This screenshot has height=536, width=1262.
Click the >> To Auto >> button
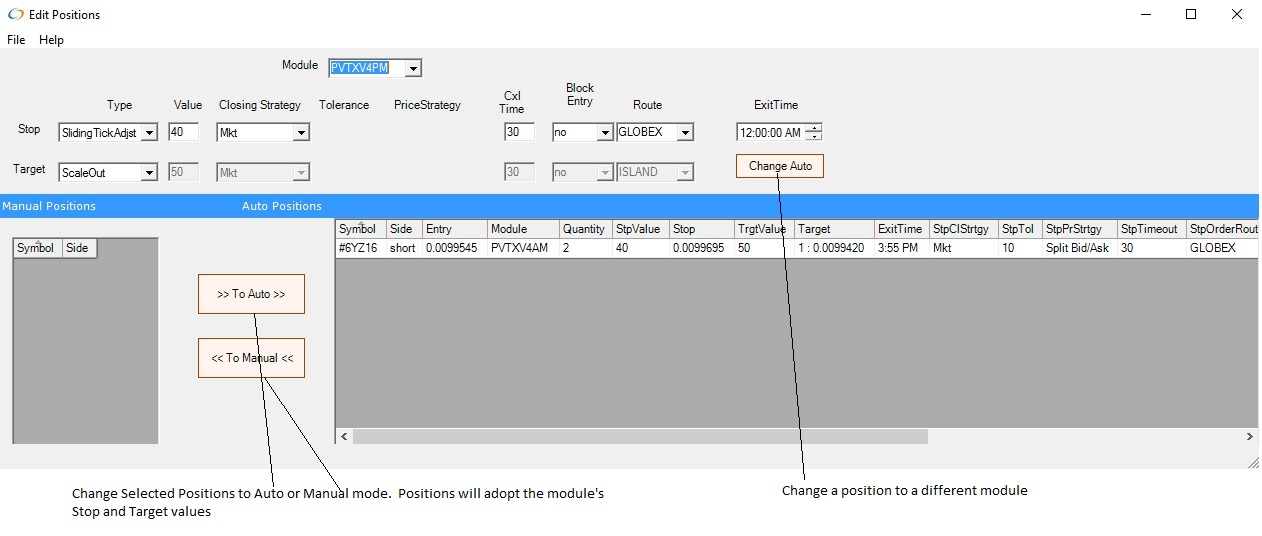pyautogui.click(x=251, y=294)
